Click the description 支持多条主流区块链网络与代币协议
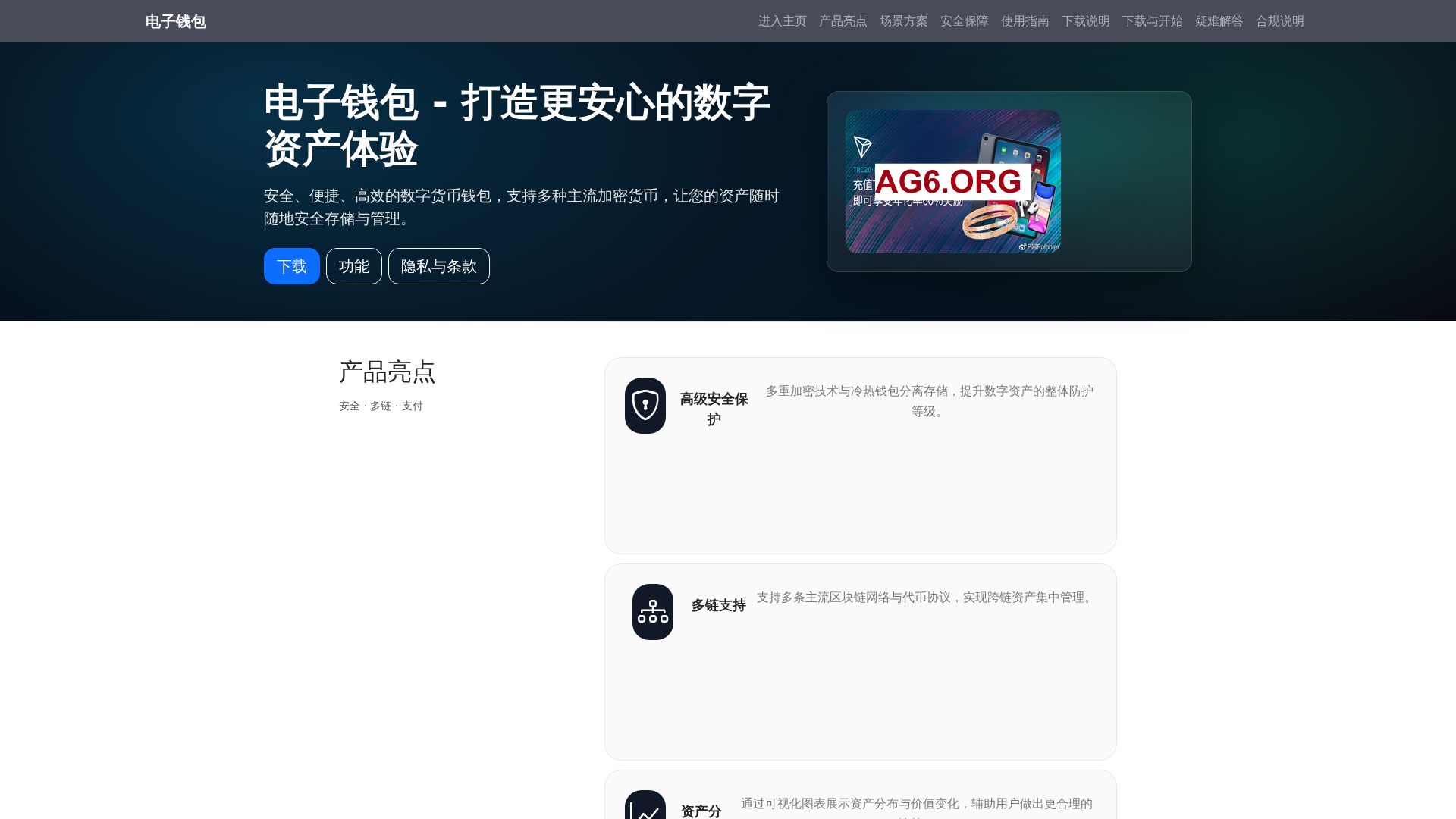Viewport: 1456px width, 819px height. pyautogui.click(x=926, y=598)
